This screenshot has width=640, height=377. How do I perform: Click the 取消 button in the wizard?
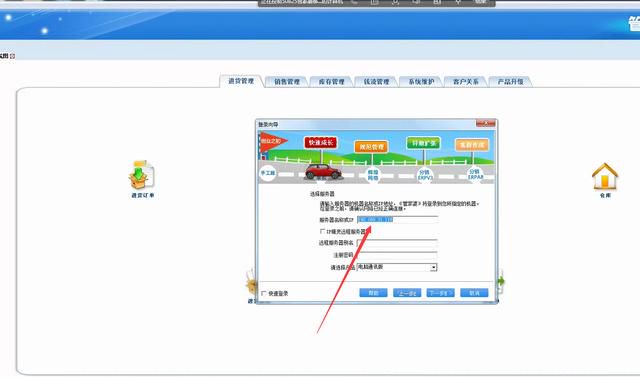click(x=474, y=293)
